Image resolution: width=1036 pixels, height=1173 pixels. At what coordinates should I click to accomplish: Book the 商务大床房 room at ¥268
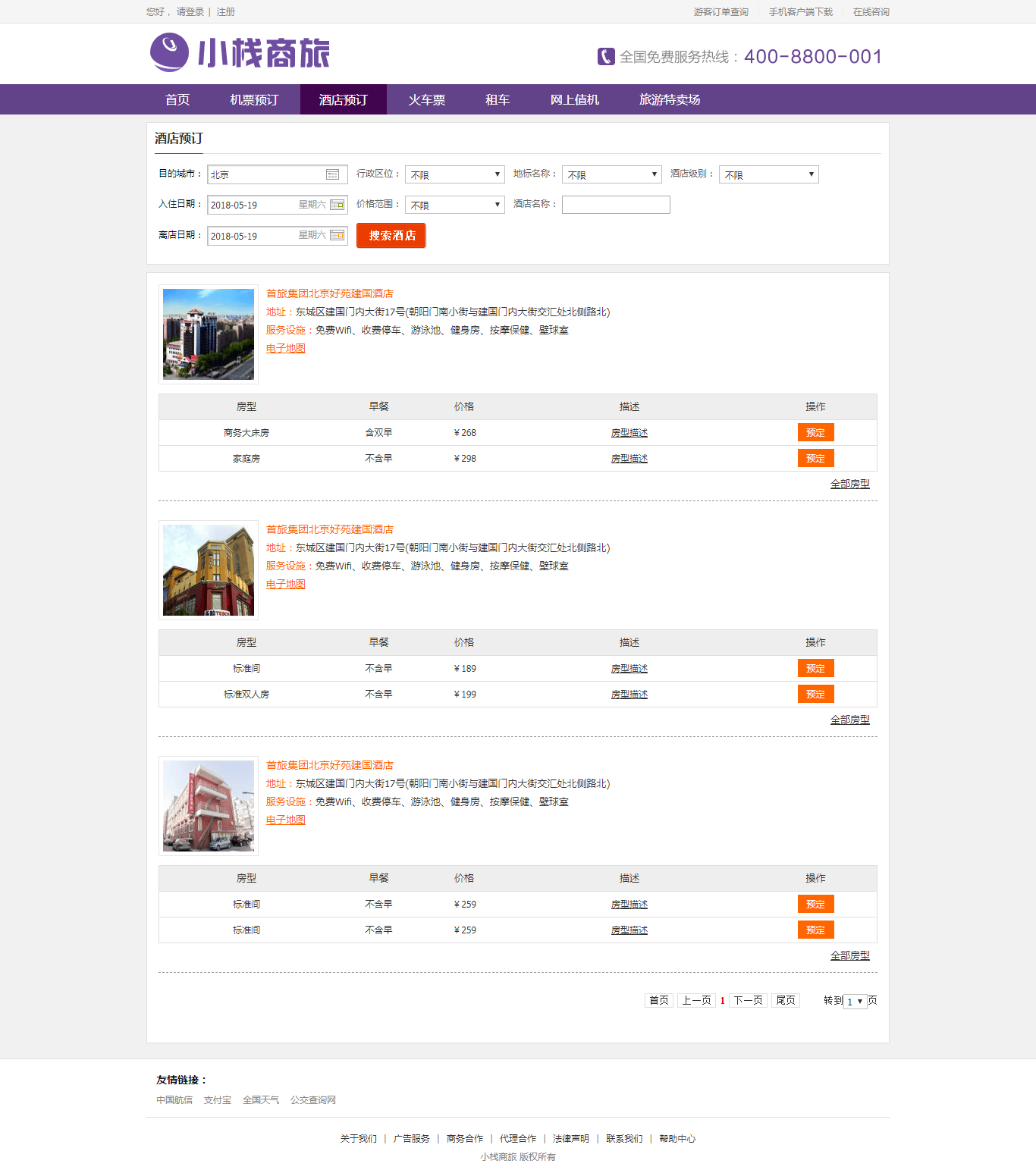[x=815, y=433]
